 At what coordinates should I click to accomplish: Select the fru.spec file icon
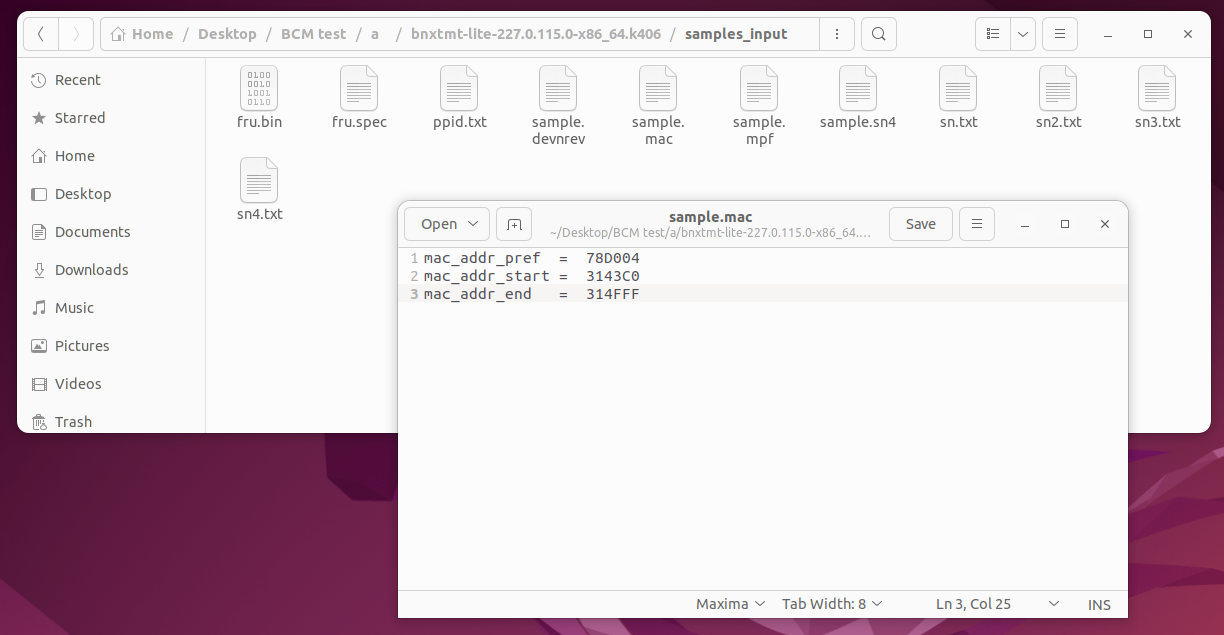[x=359, y=89]
